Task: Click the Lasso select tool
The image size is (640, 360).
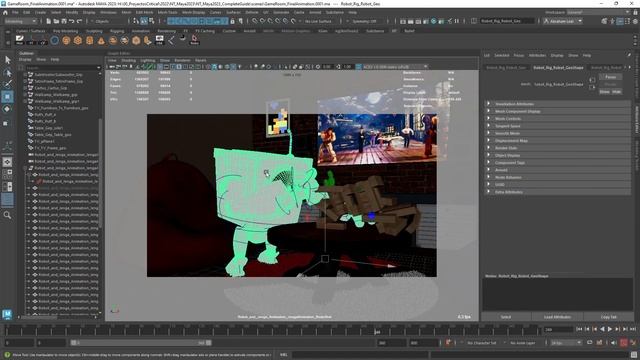Action: [x=7, y=73]
